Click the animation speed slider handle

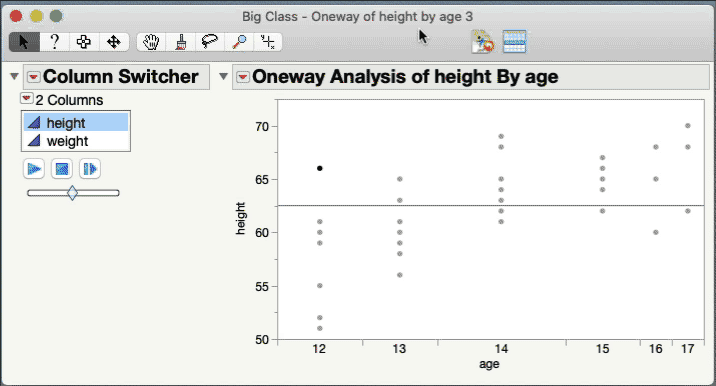72,193
